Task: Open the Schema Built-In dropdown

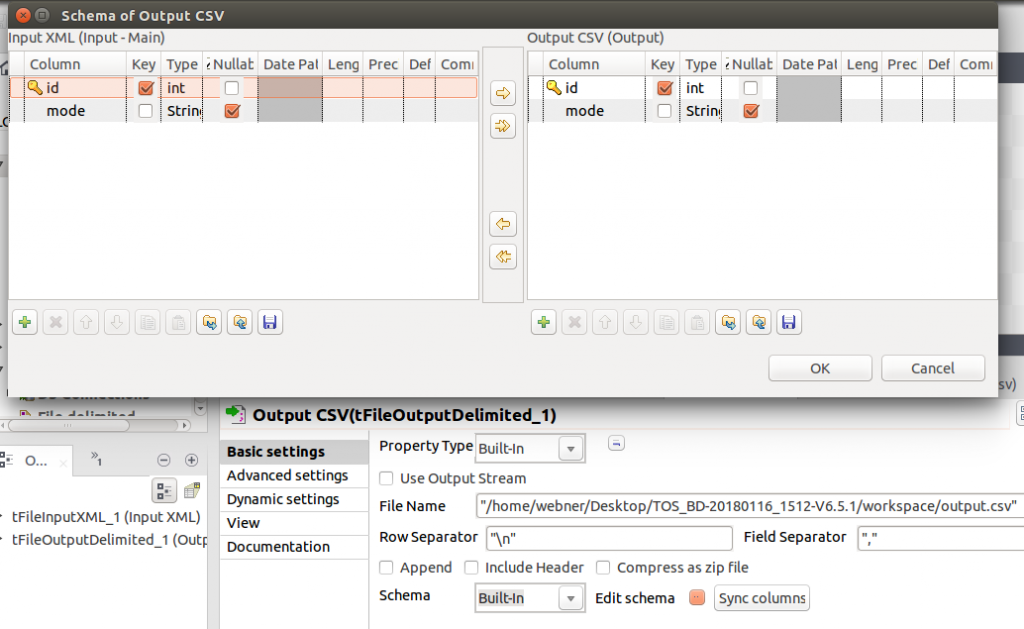Action: tap(570, 598)
